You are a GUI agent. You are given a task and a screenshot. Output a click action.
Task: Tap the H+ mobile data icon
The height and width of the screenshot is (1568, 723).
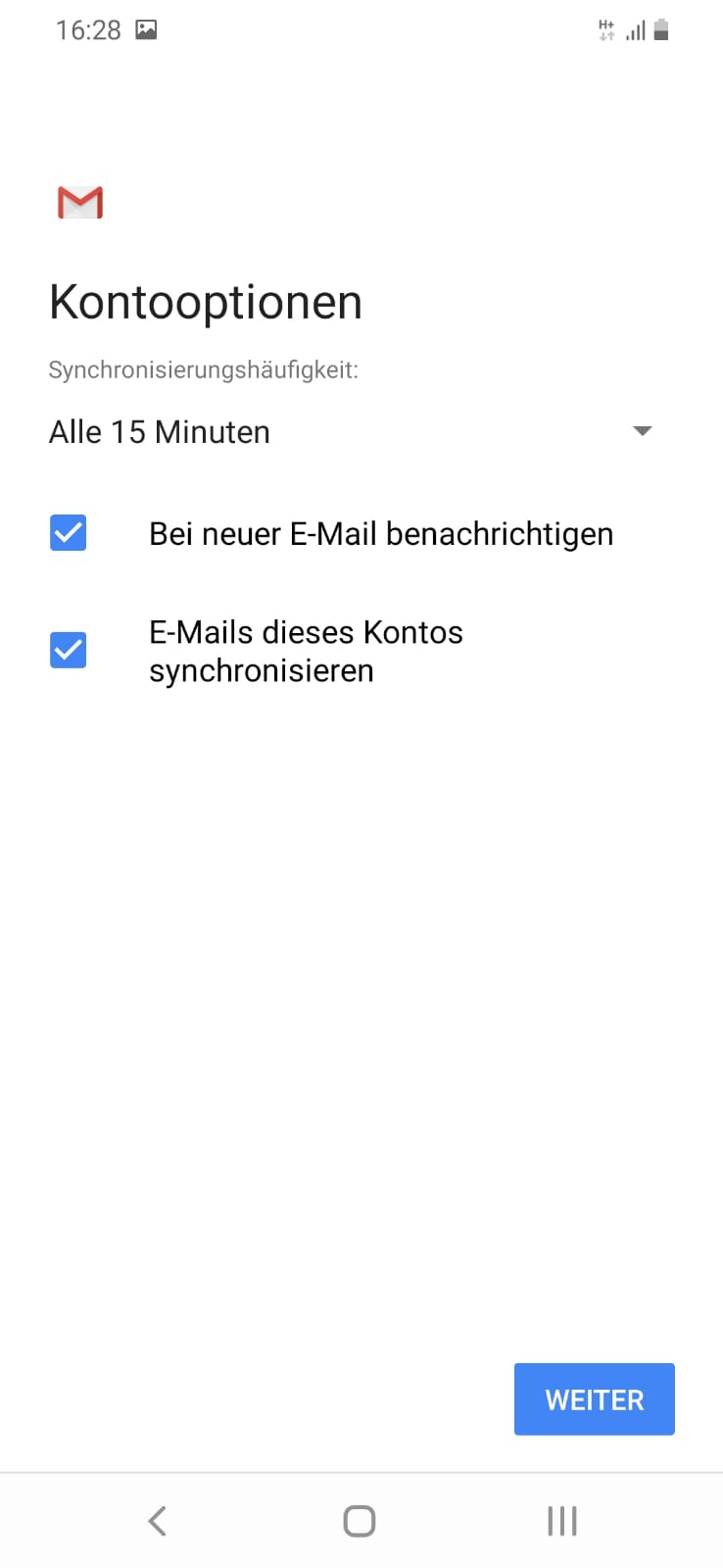click(606, 30)
